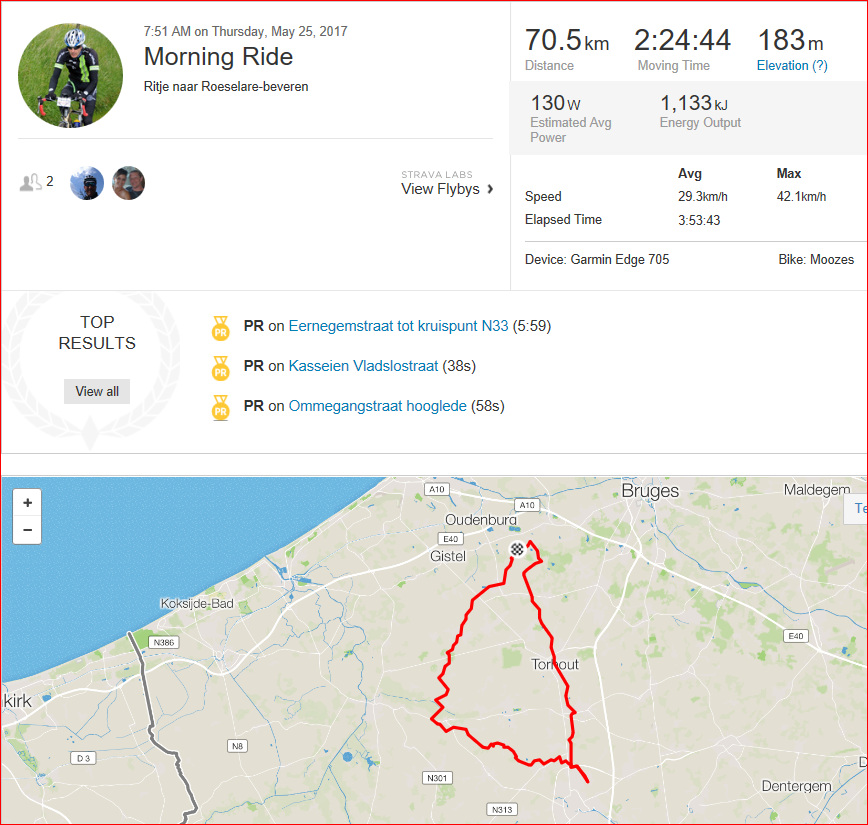Open Kasseien Vladslostraat segment link

tap(363, 366)
